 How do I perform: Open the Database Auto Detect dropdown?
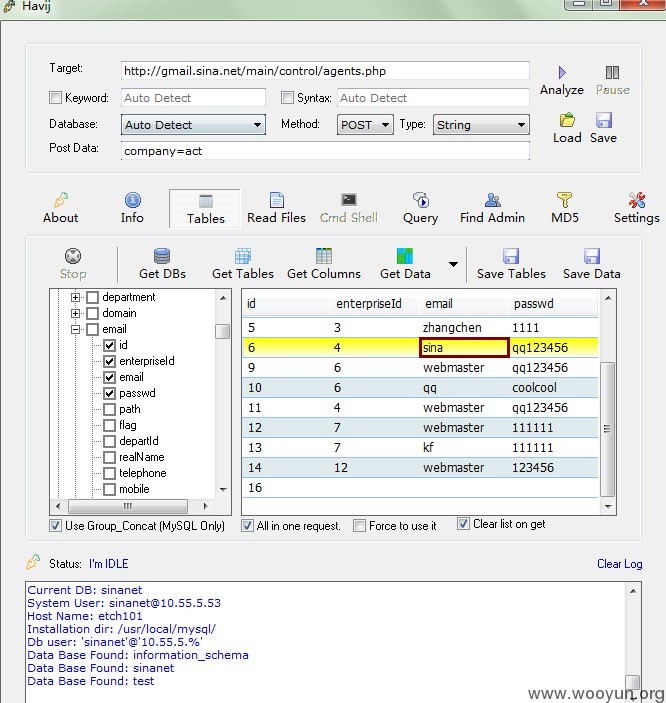pos(193,124)
